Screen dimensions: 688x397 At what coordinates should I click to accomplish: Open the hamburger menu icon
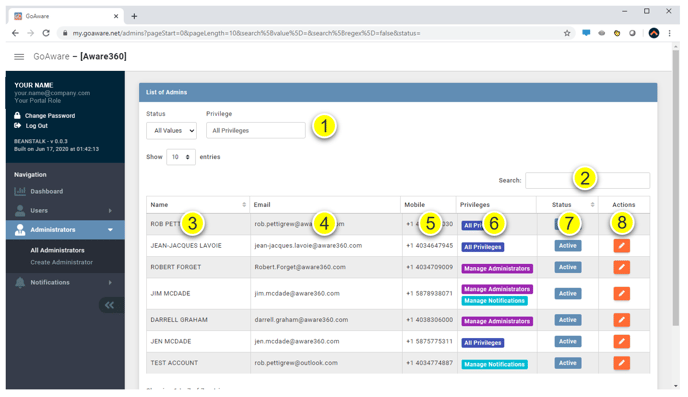(x=19, y=57)
